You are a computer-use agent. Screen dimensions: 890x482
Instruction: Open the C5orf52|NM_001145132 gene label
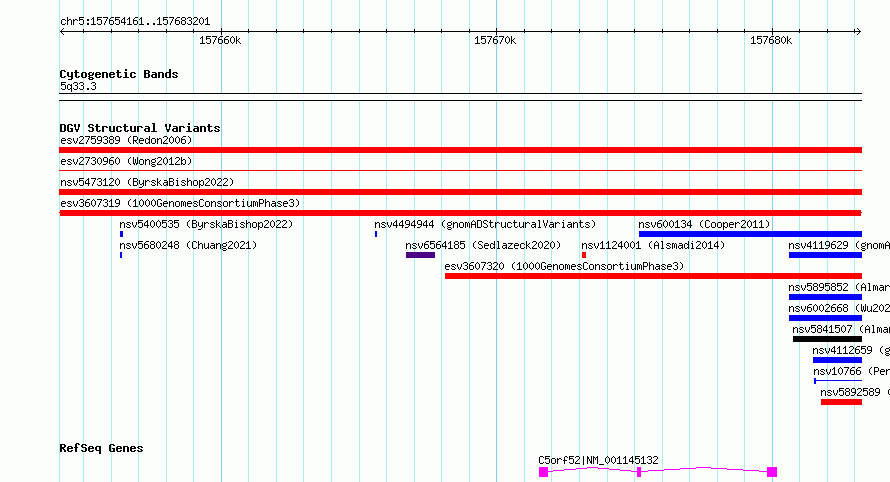598,460
